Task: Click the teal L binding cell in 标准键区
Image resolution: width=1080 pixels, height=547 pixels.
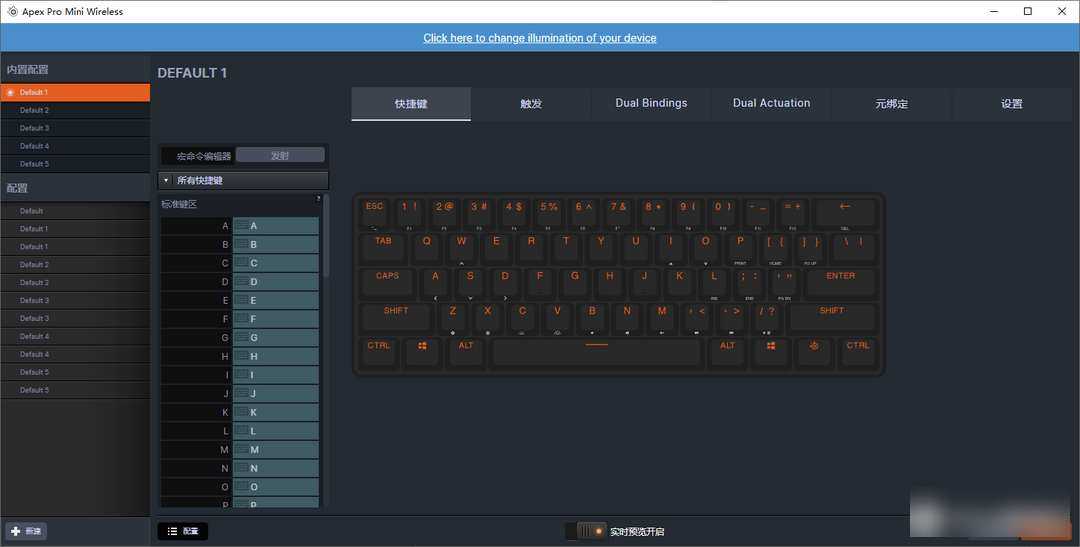Action: 276,431
